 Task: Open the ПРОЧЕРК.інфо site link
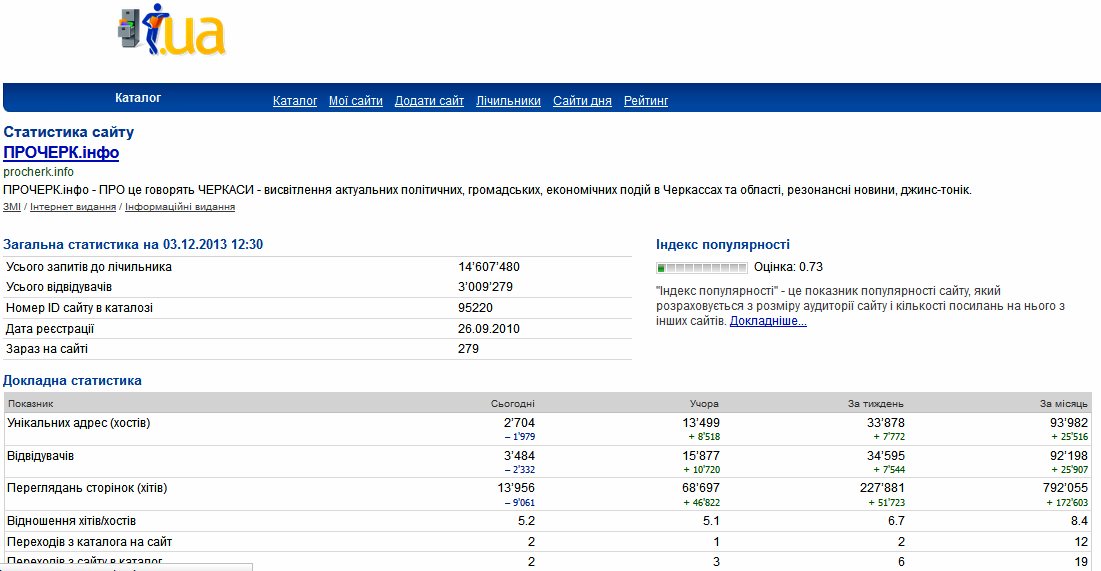coord(61,152)
